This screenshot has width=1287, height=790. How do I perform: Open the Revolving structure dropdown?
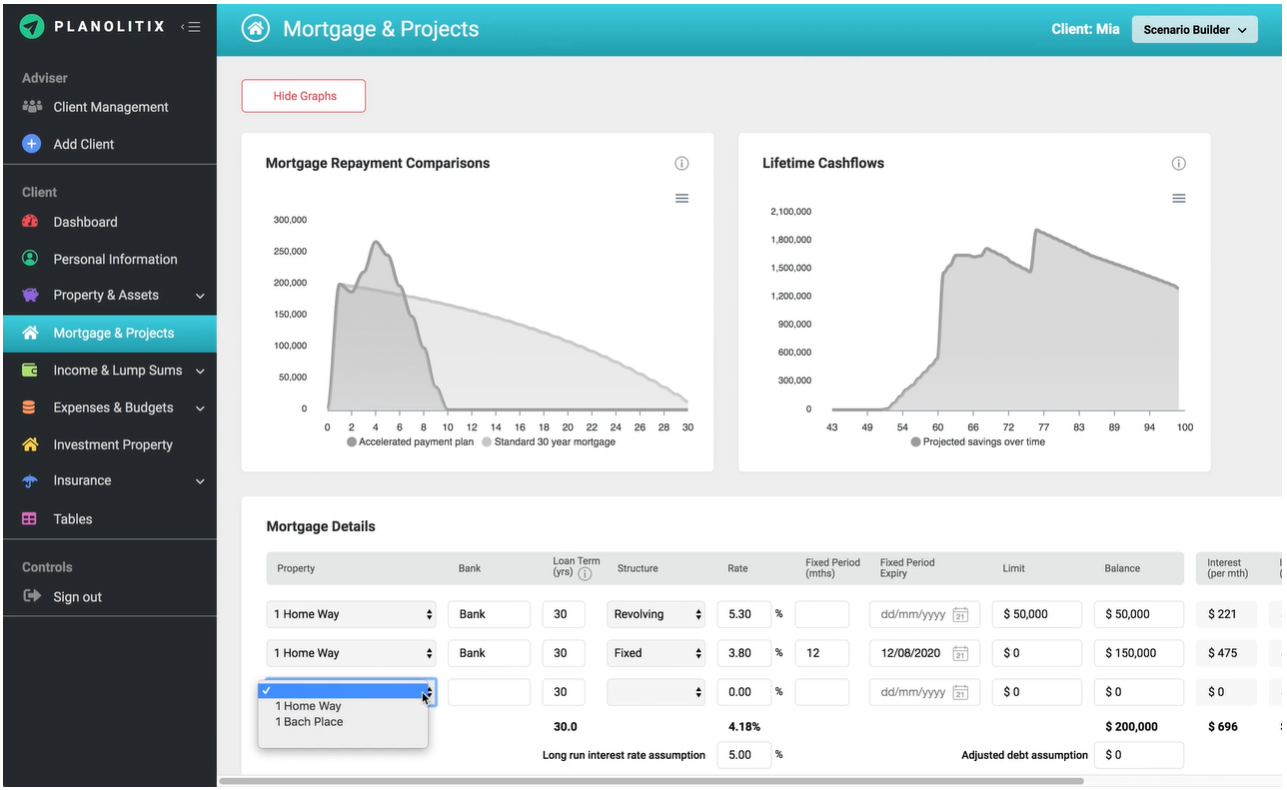click(x=655, y=614)
